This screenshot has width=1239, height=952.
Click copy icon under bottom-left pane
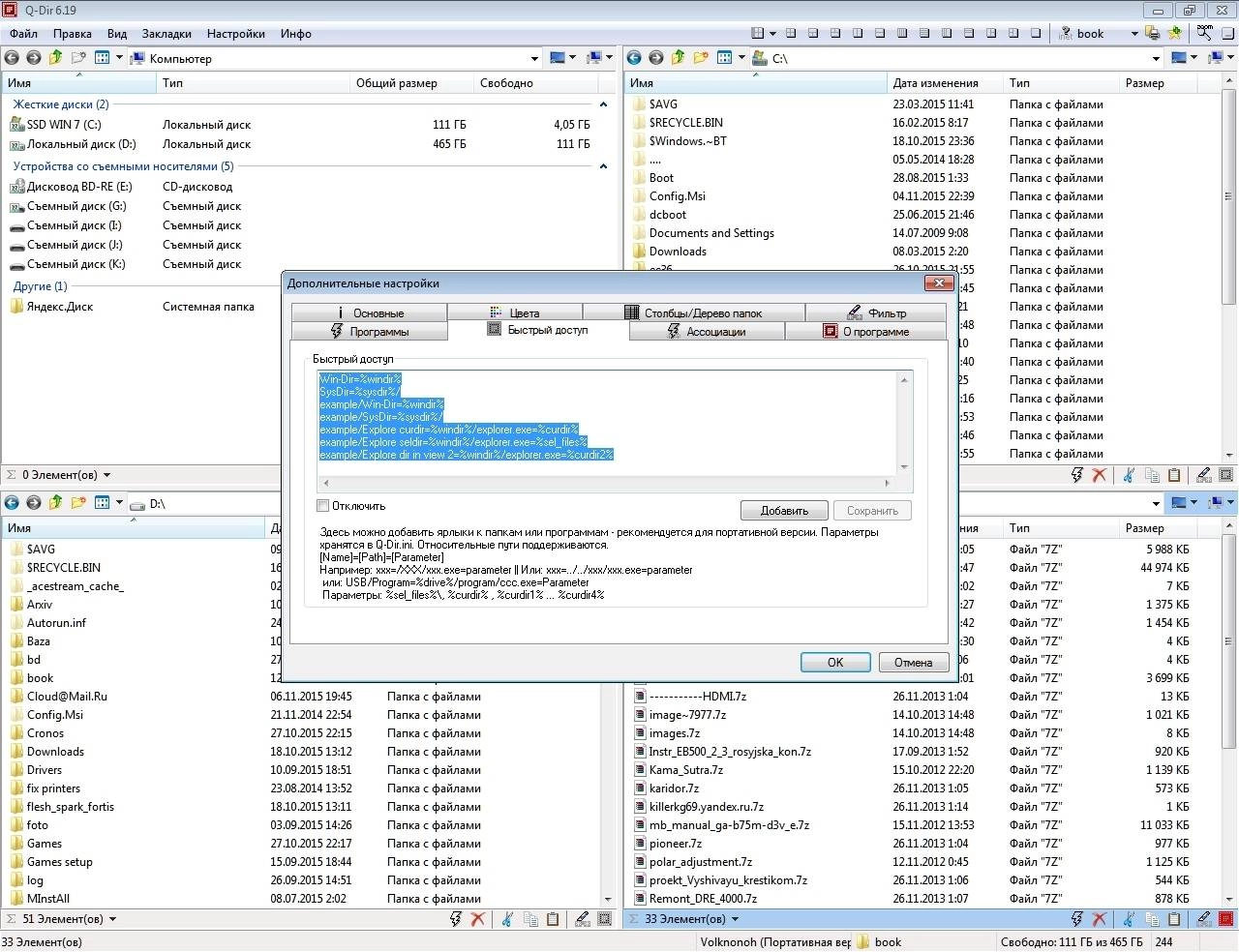tap(530, 919)
